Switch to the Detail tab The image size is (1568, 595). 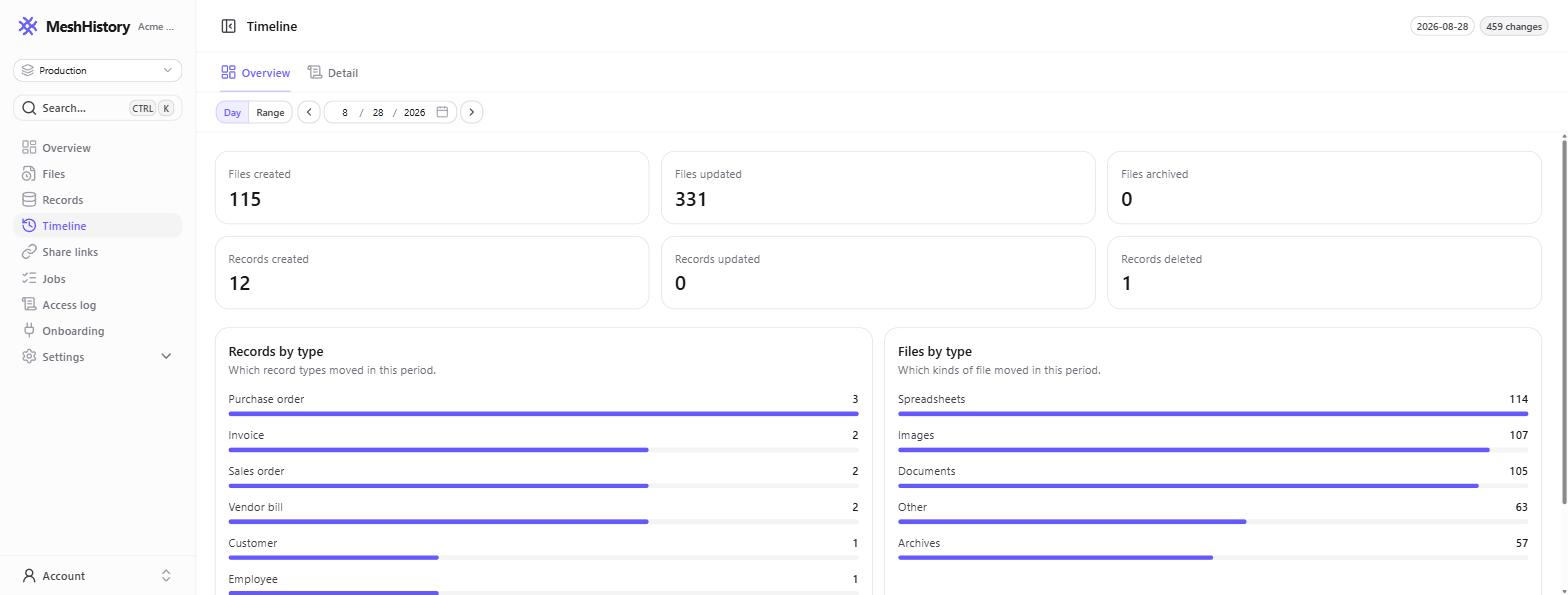point(332,73)
